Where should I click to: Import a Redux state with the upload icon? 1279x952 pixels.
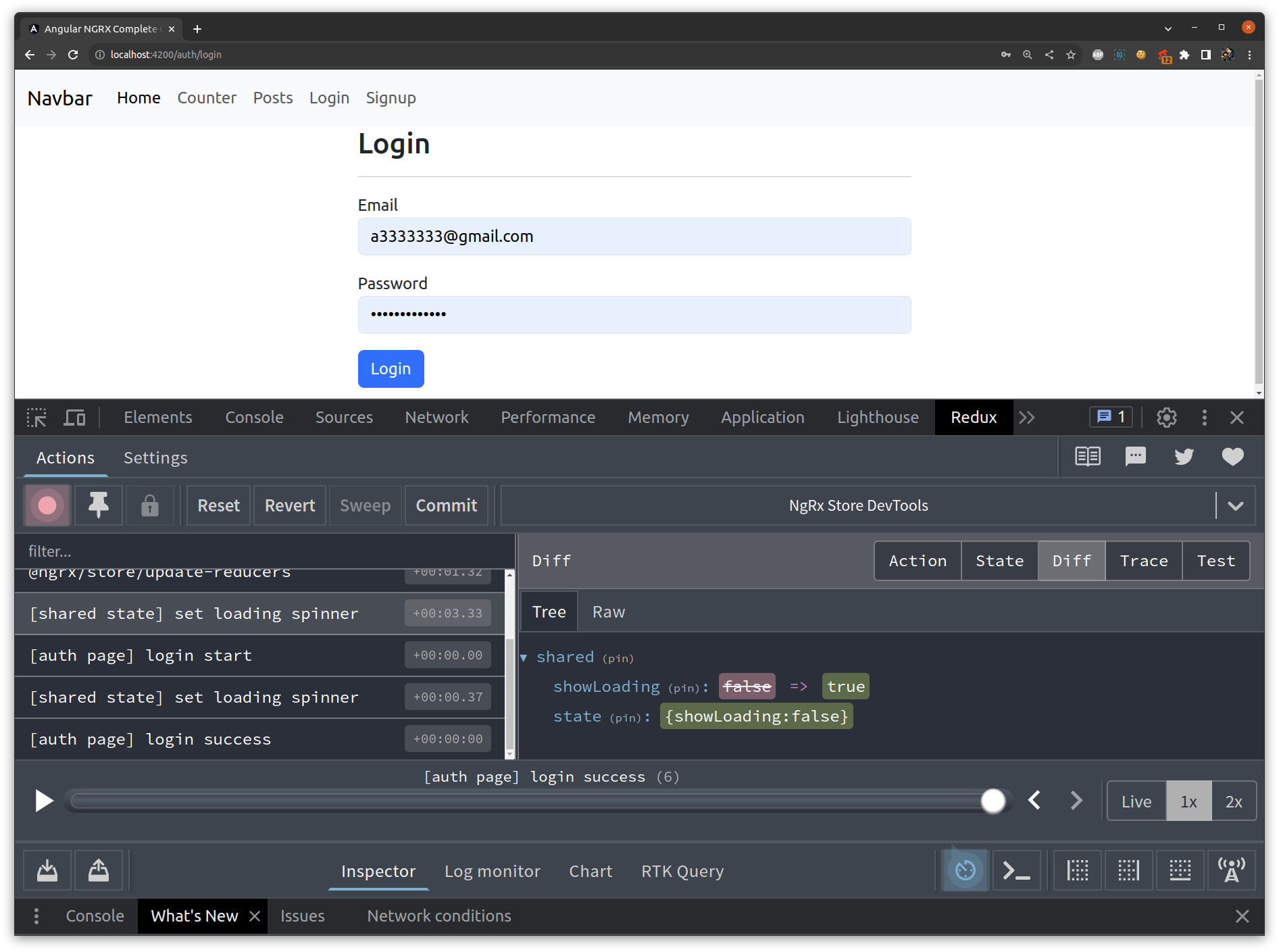tap(98, 870)
